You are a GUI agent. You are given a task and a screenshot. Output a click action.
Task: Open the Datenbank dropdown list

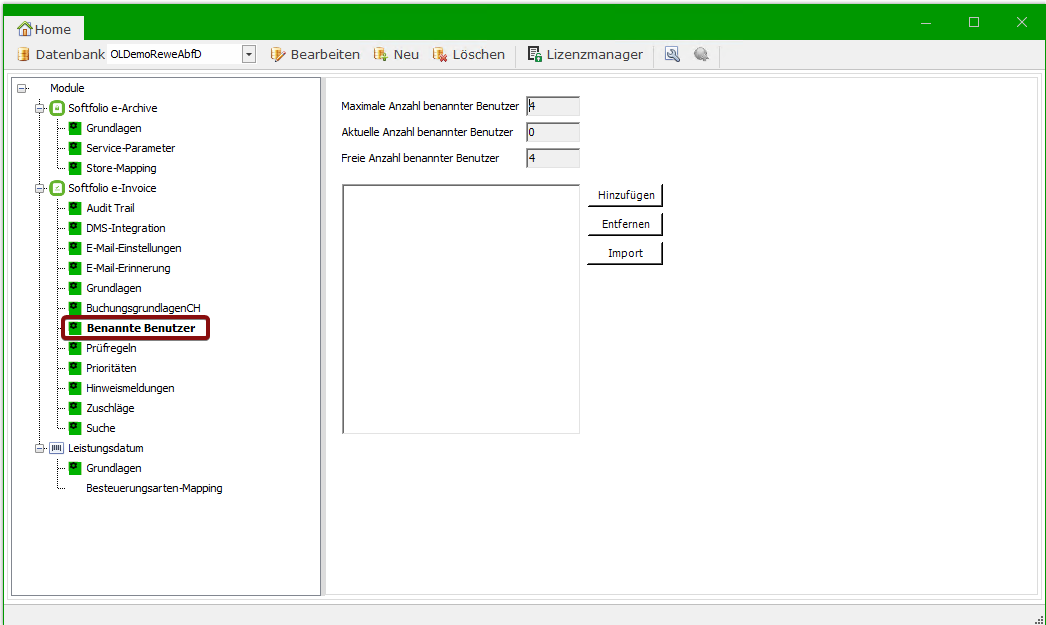249,54
